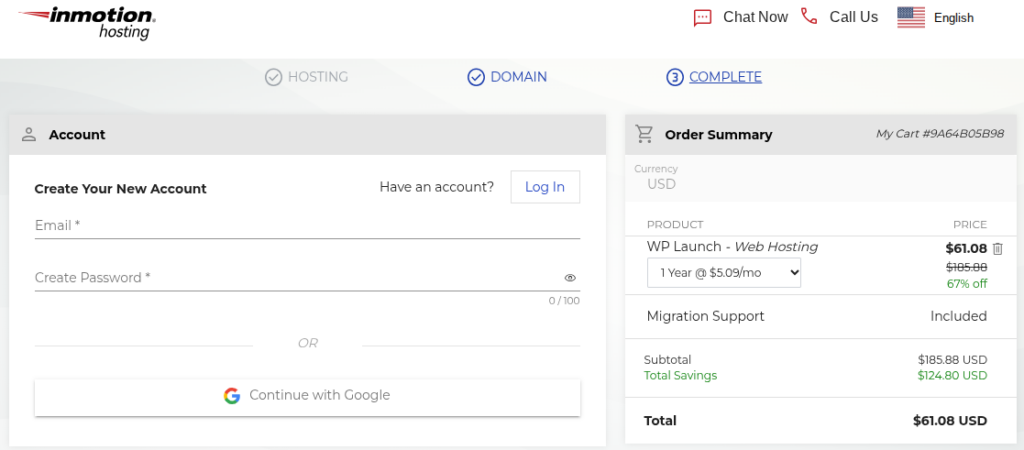Click the red phone icon
This screenshot has width=1024, height=450.
coord(809,16)
